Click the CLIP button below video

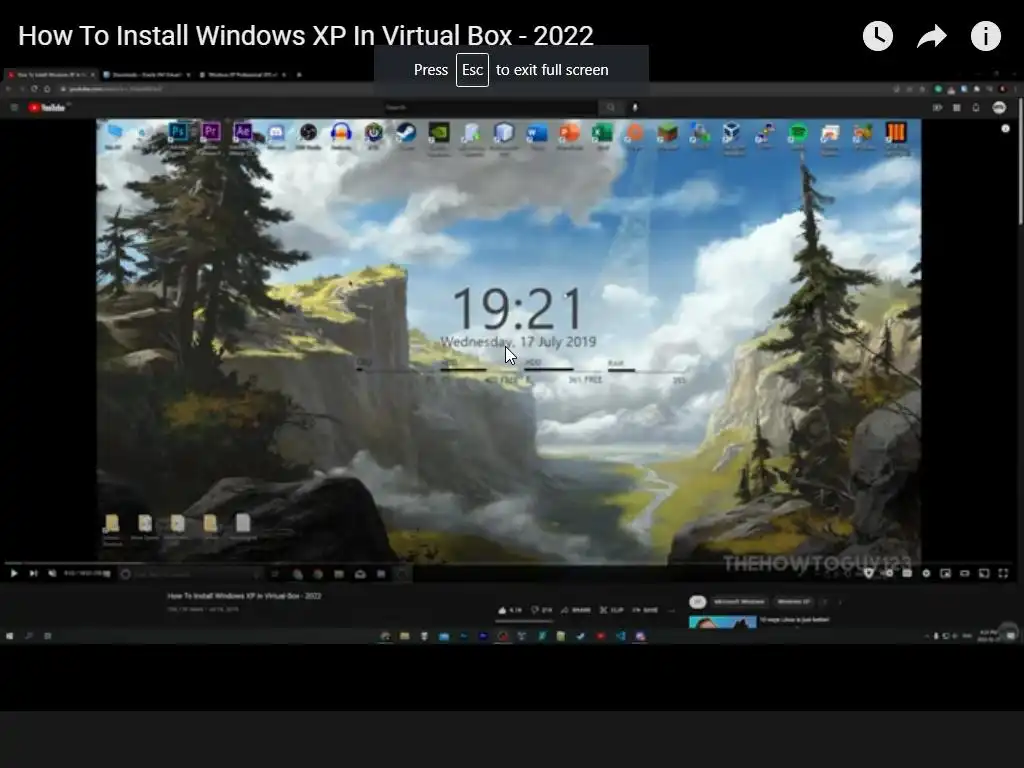click(x=611, y=610)
